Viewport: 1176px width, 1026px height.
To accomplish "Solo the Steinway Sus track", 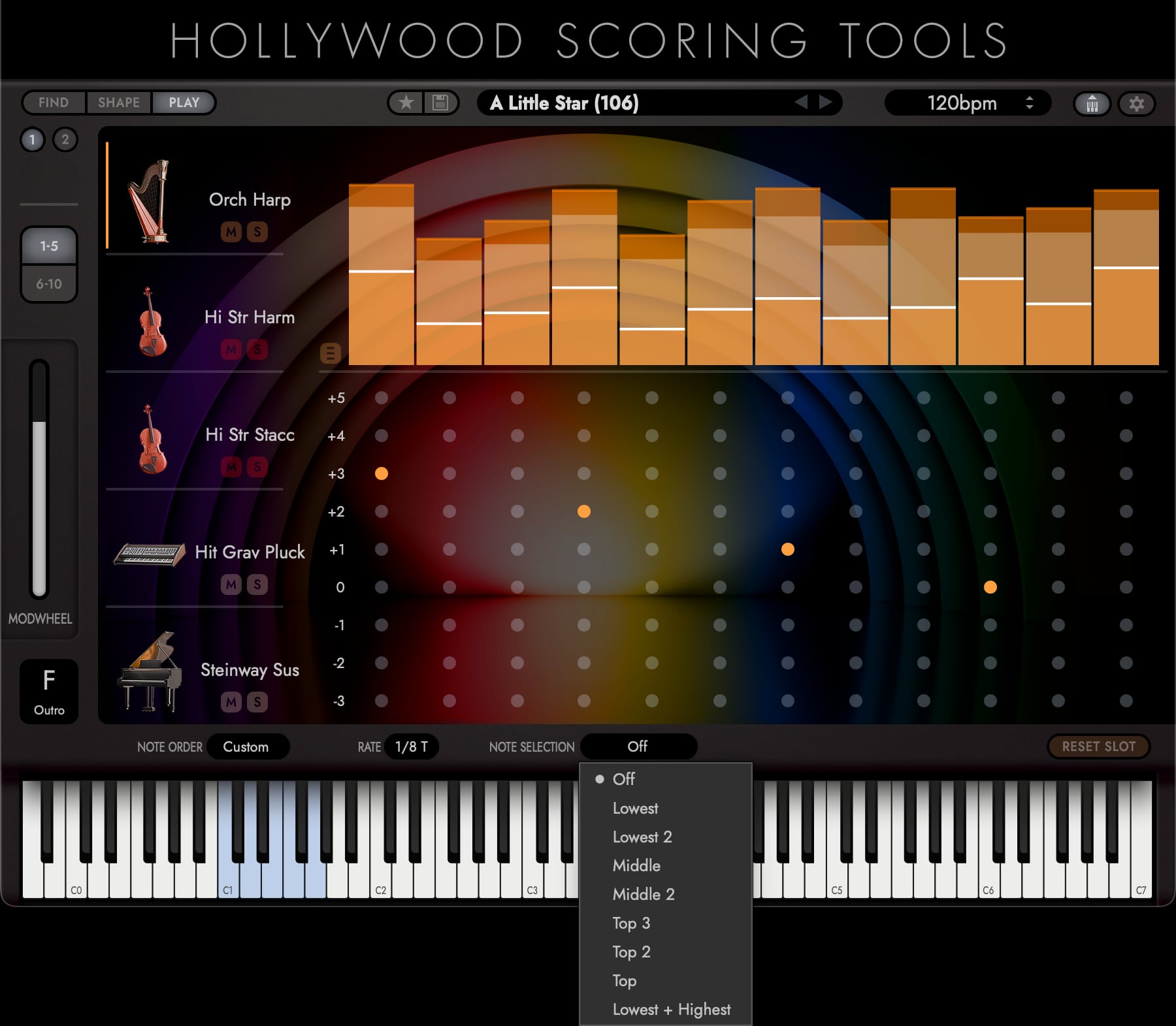I will point(257,702).
